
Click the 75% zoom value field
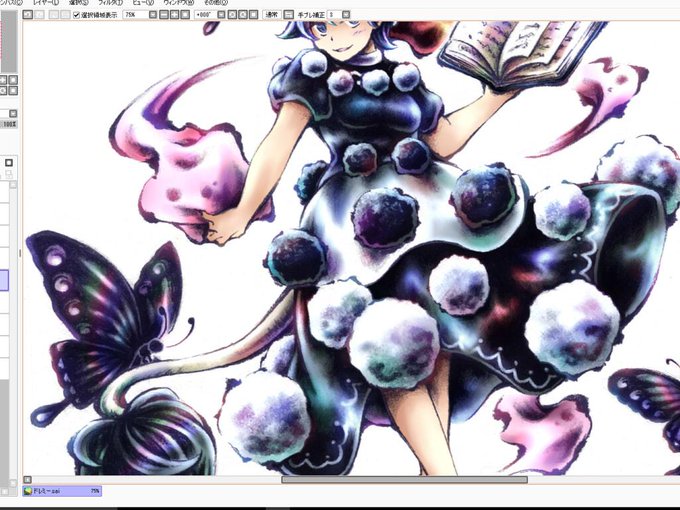[x=136, y=15]
